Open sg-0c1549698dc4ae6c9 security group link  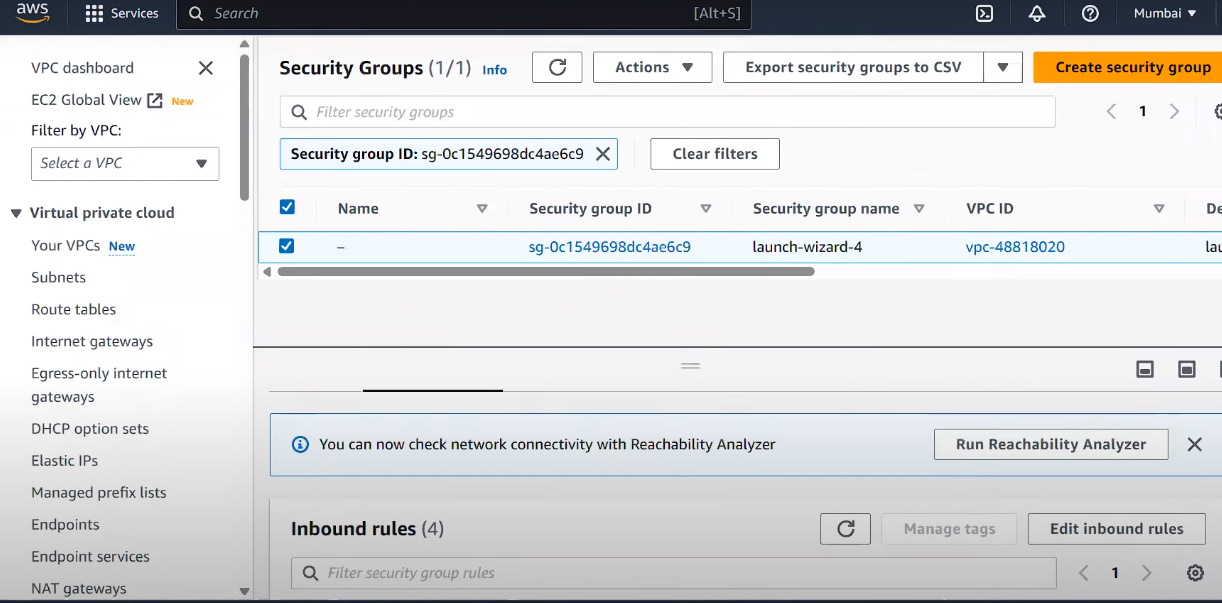pos(610,246)
